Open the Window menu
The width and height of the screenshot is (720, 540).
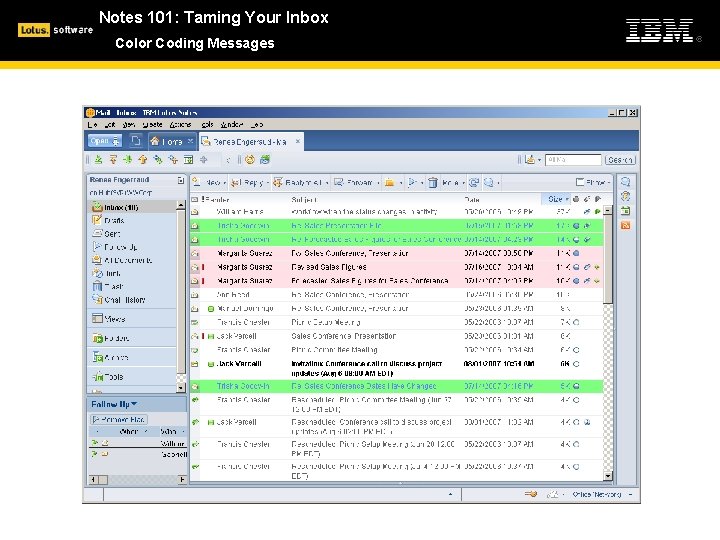pyautogui.click(x=231, y=124)
